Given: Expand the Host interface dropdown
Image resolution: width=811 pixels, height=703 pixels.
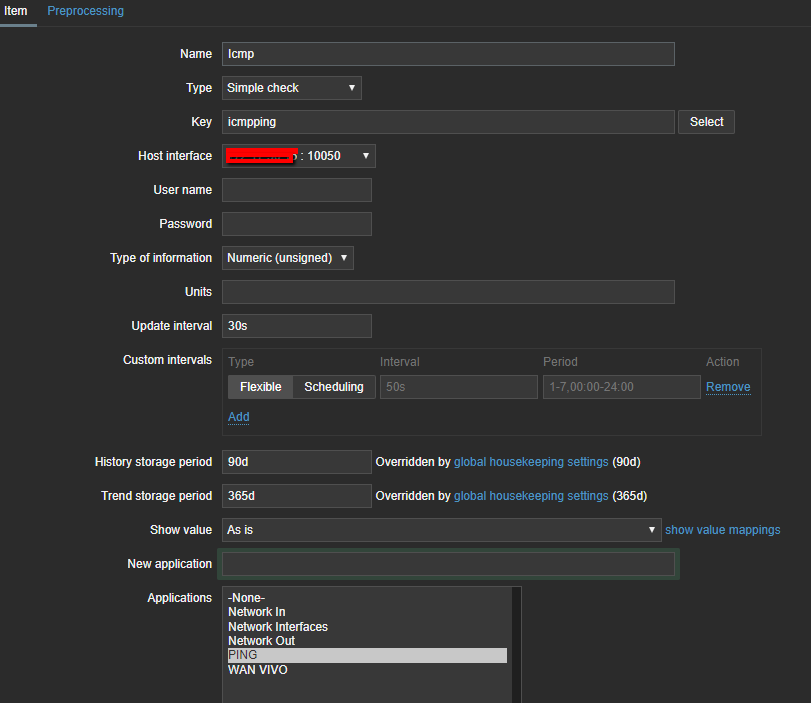Looking at the screenshot, I should point(298,156).
